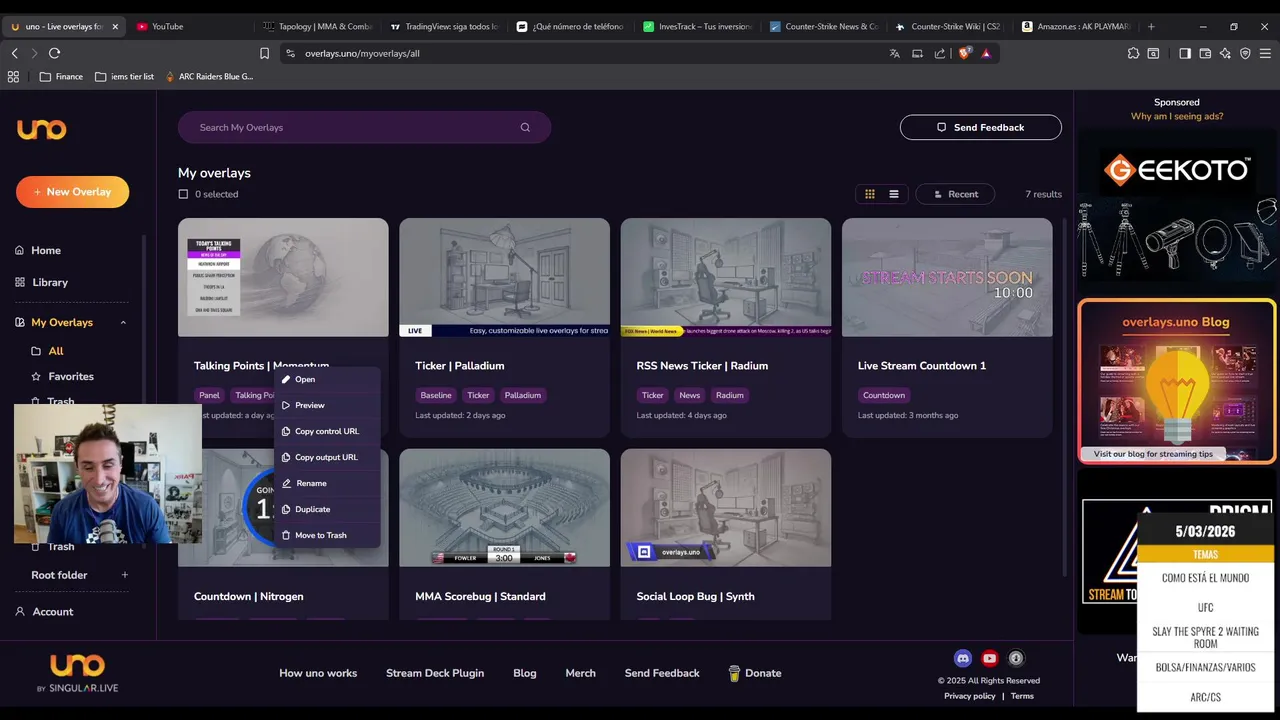Open the Ticker | Palladium thumbnail

click(x=504, y=277)
